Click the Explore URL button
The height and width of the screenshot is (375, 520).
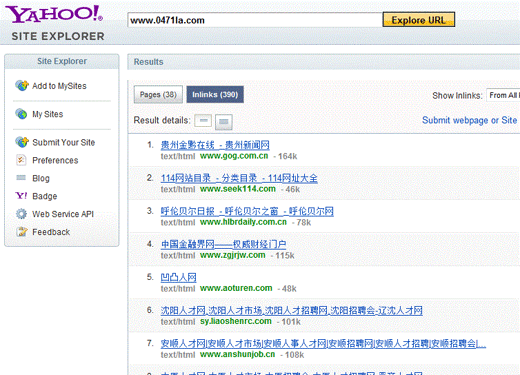pos(419,20)
